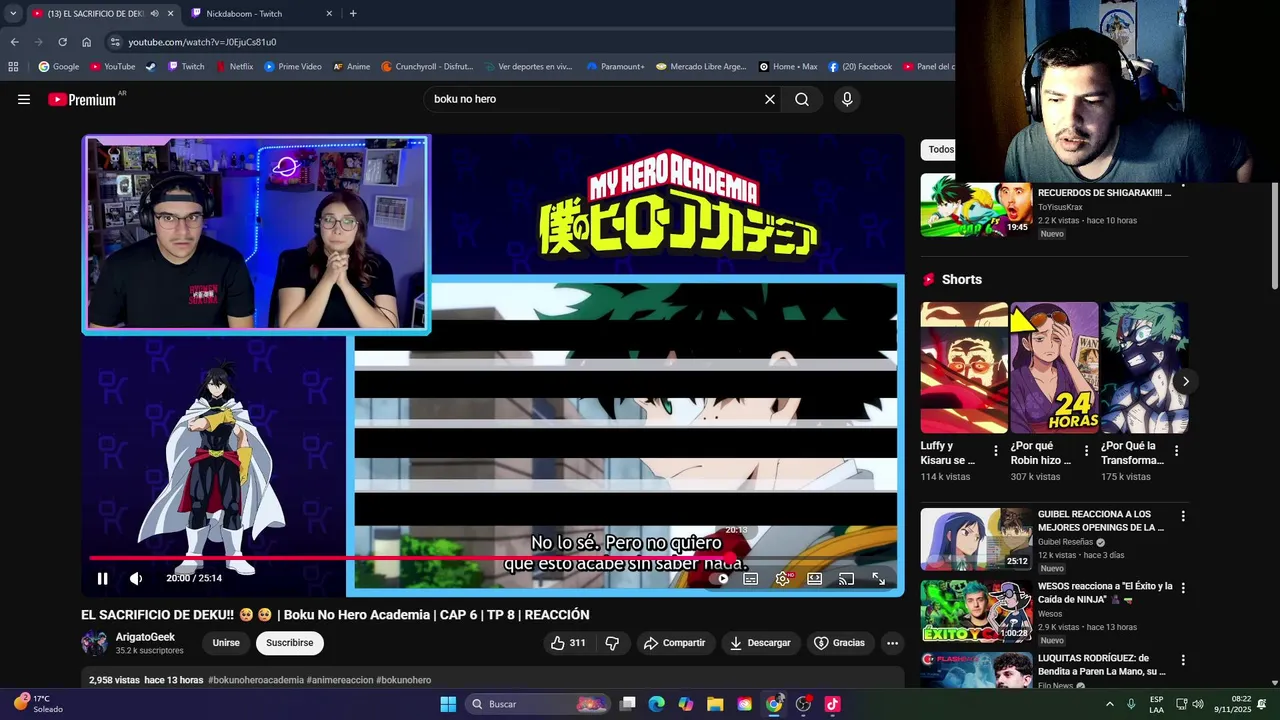Open options for Robin hizo short
This screenshot has width=1280, height=720.
(1086, 451)
